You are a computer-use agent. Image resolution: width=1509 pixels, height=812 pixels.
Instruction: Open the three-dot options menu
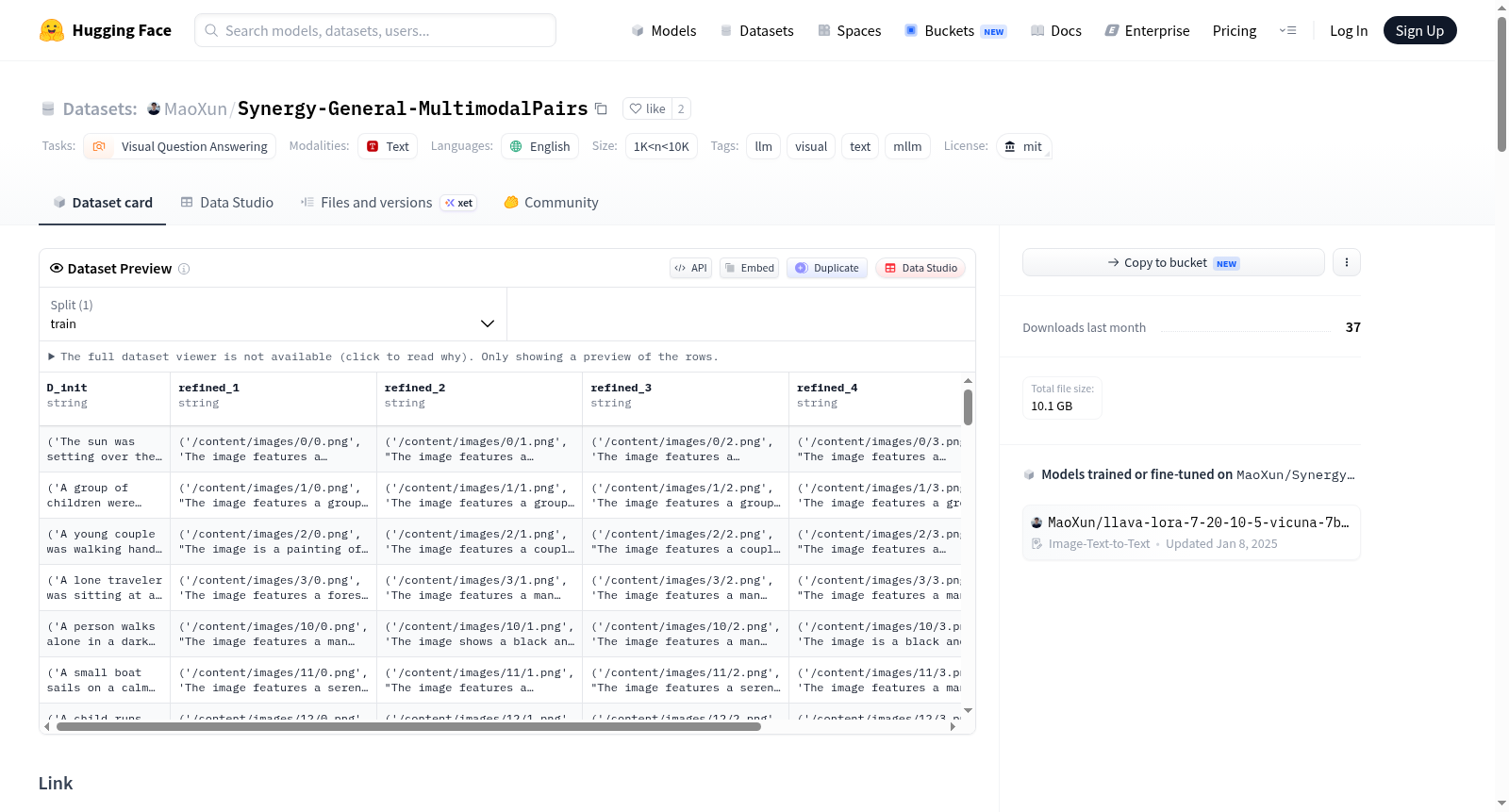tap(1346, 262)
